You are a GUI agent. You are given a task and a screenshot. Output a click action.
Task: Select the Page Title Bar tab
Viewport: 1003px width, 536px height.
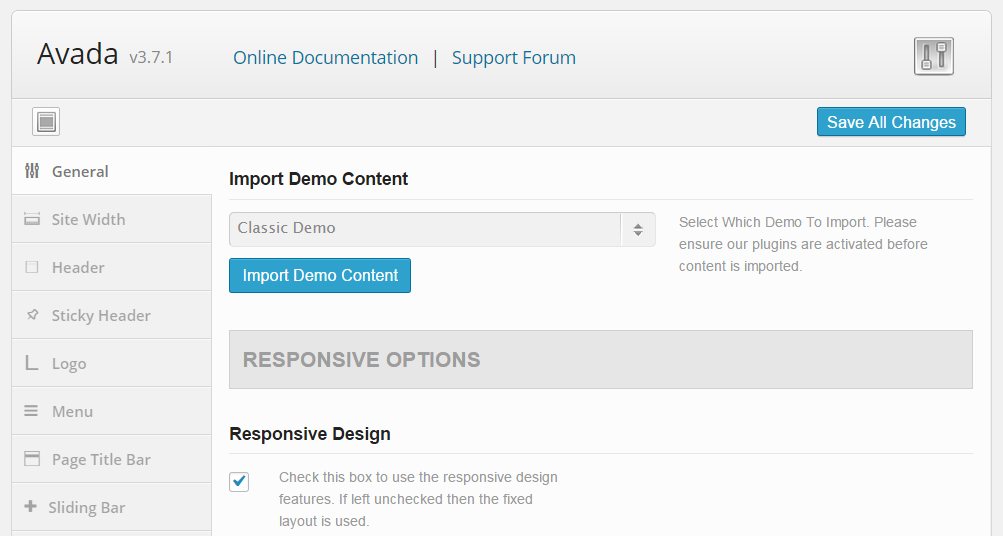pyautogui.click(x=112, y=459)
